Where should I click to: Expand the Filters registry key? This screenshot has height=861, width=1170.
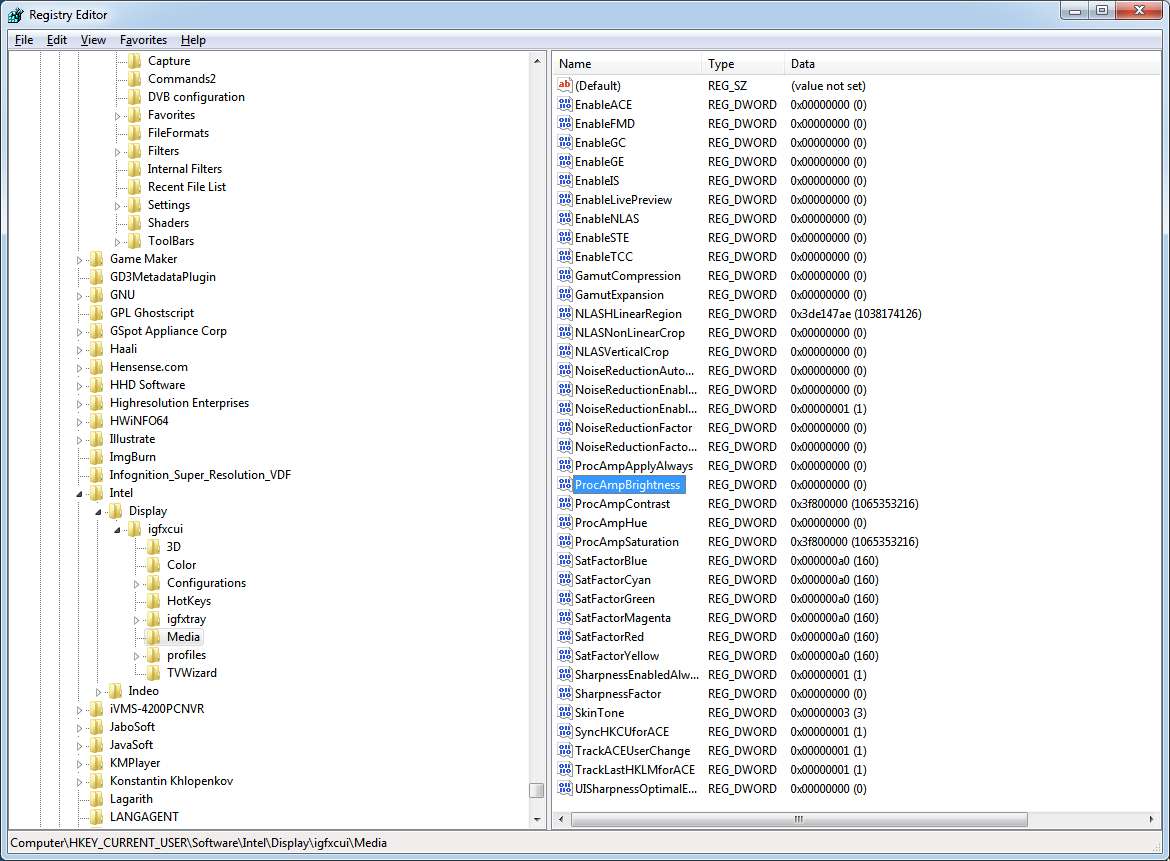(x=117, y=151)
